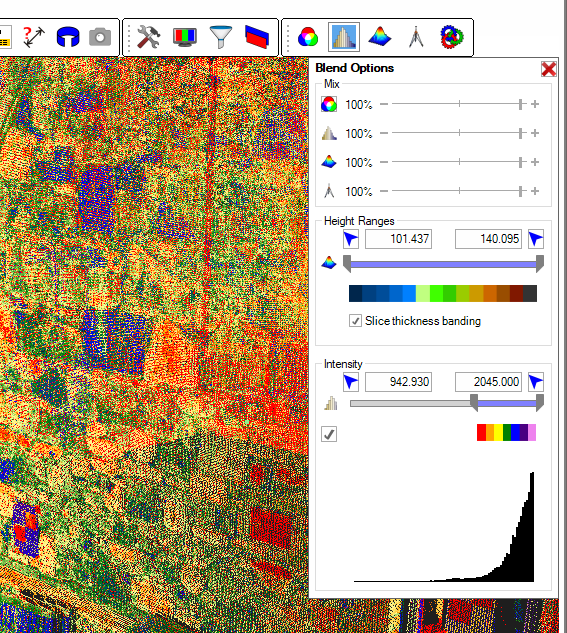This screenshot has width=567, height=633.
Task: Toggle the intensity histogram view button
Action: pyautogui.click(x=344, y=37)
